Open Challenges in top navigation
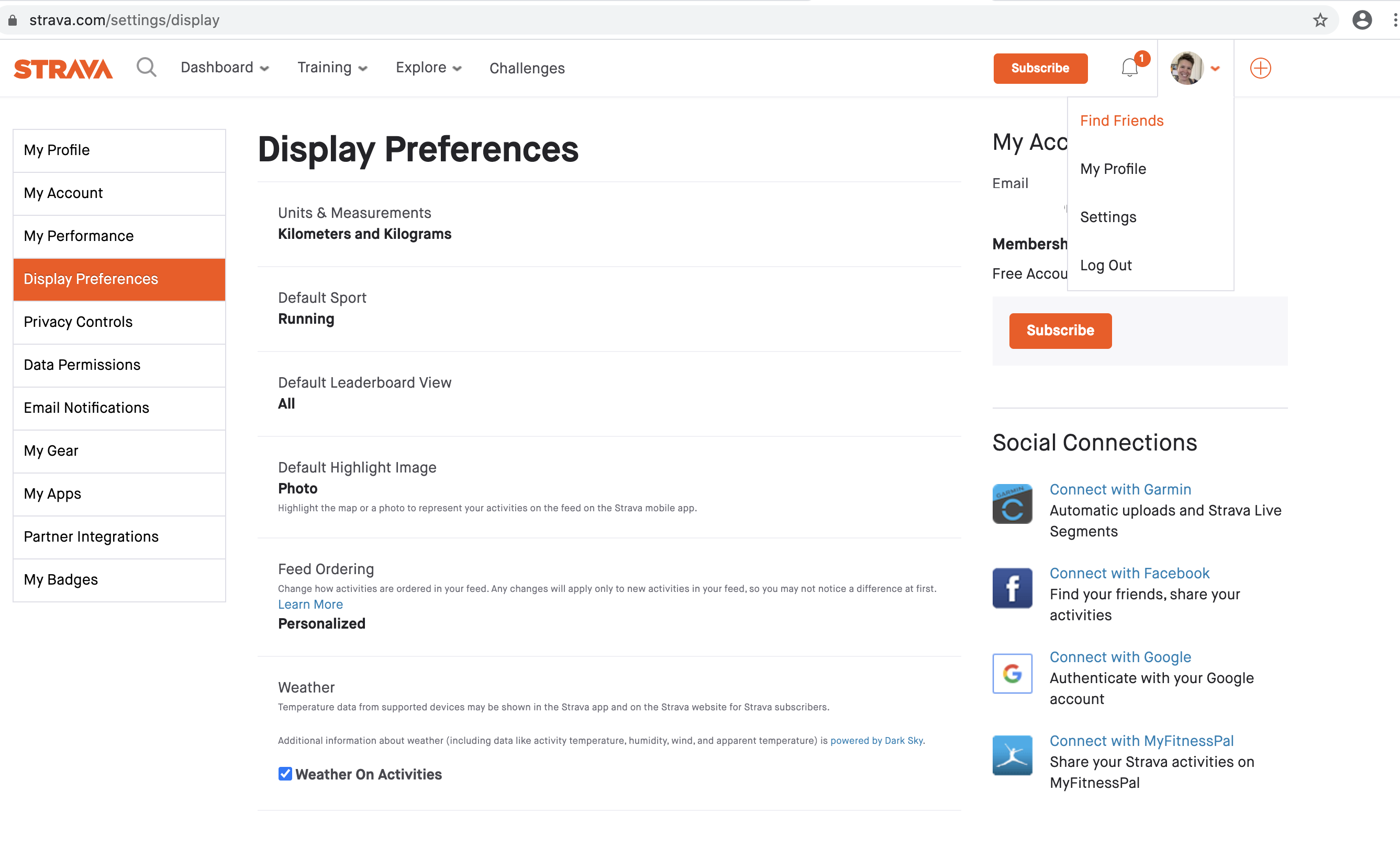This screenshot has height=857, width=1400. tap(527, 68)
